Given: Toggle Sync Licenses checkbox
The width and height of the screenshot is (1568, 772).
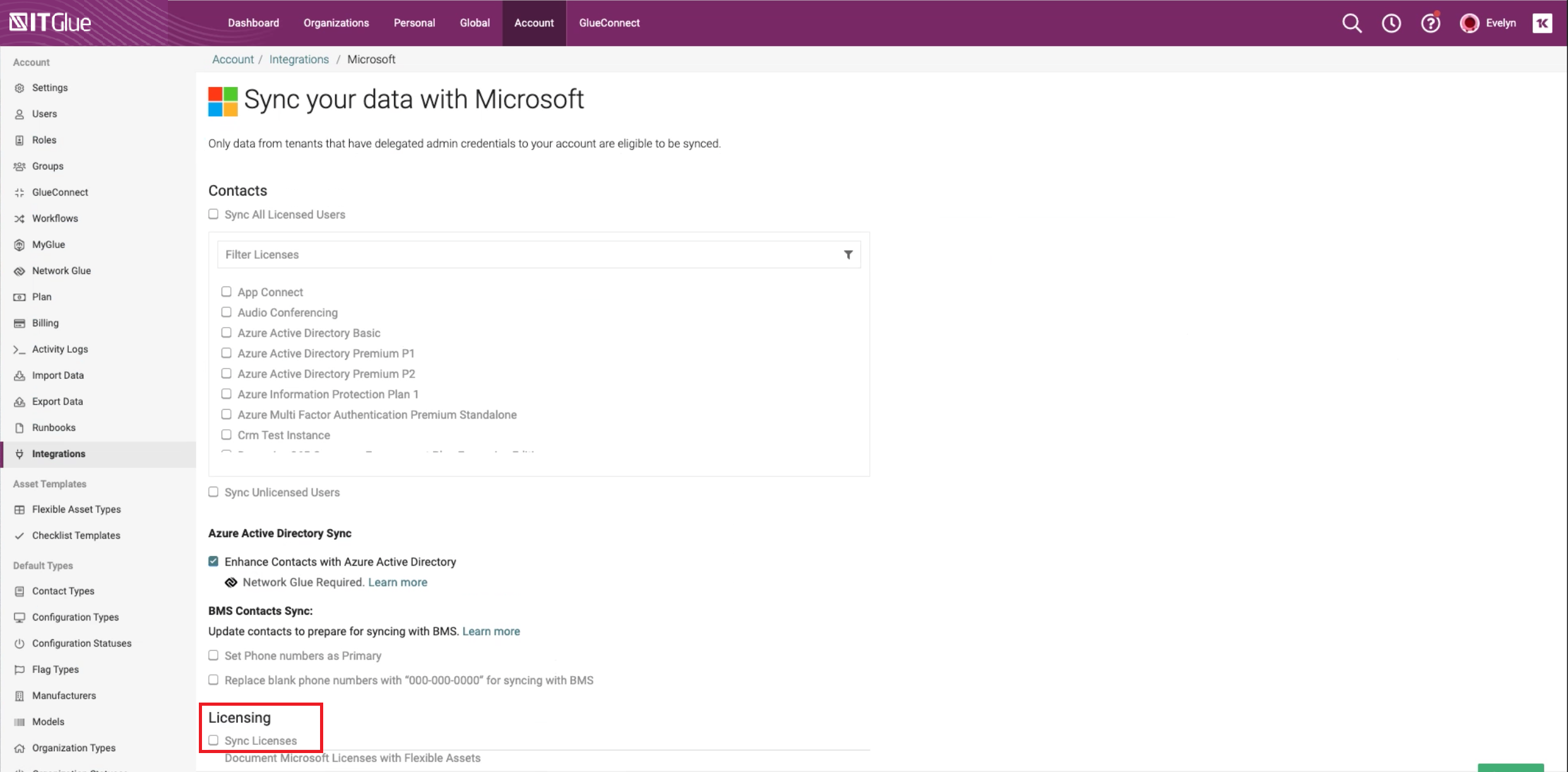Looking at the screenshot, I should pos(213,740).
